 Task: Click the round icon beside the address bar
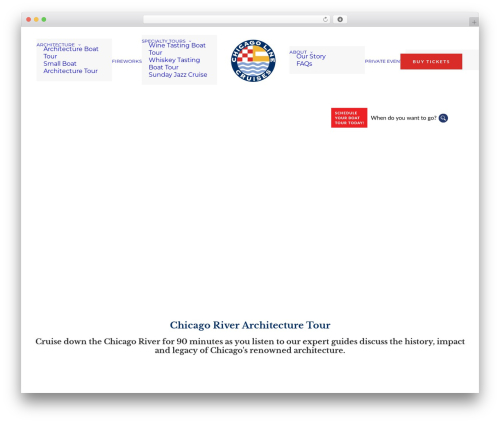tap(340, 20)
